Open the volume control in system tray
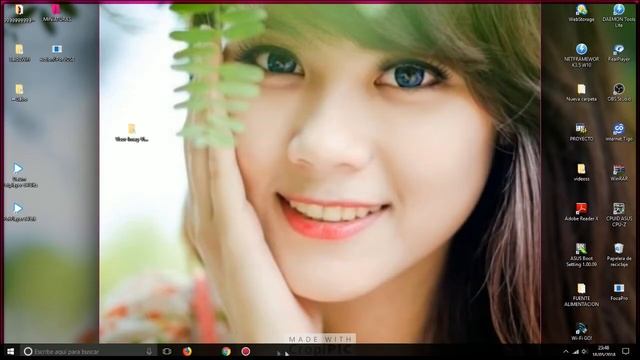 click(585, 351)
